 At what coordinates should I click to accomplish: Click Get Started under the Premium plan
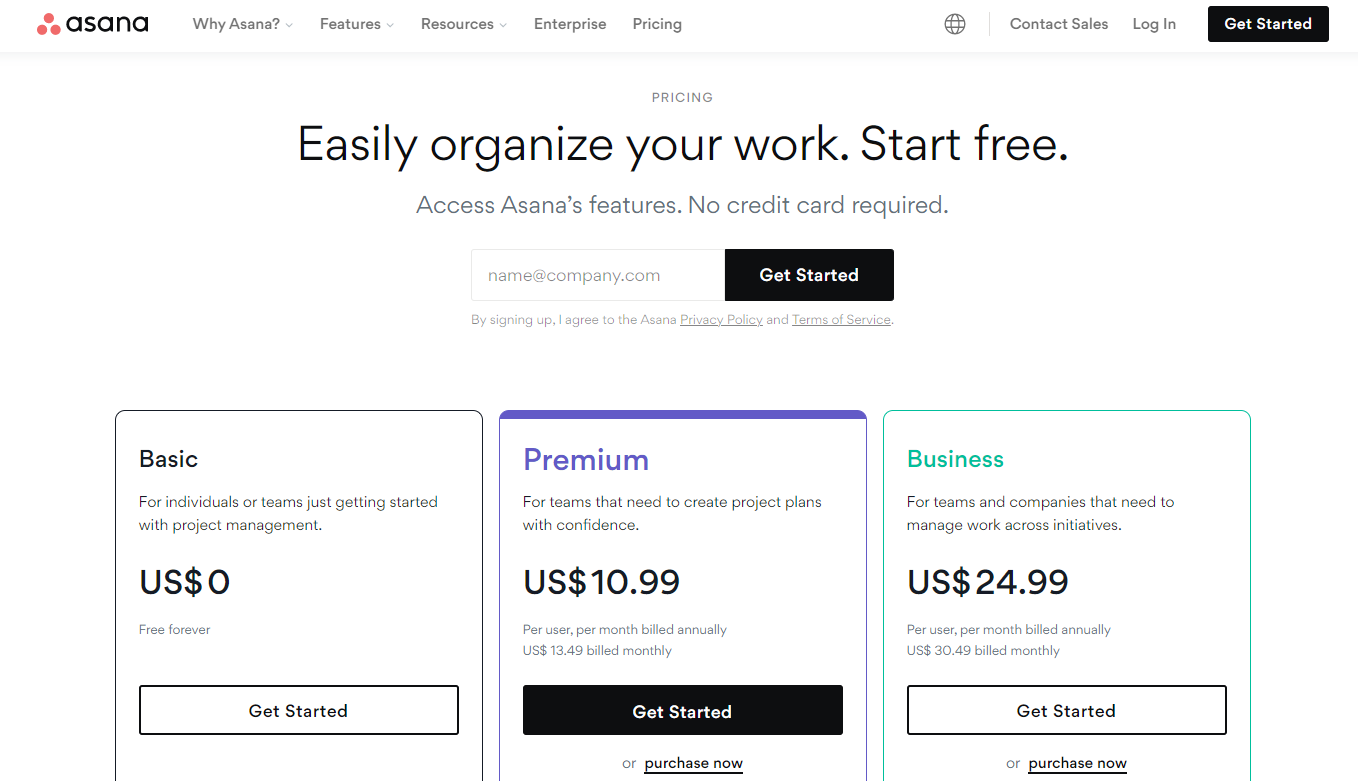coord(682,711)
